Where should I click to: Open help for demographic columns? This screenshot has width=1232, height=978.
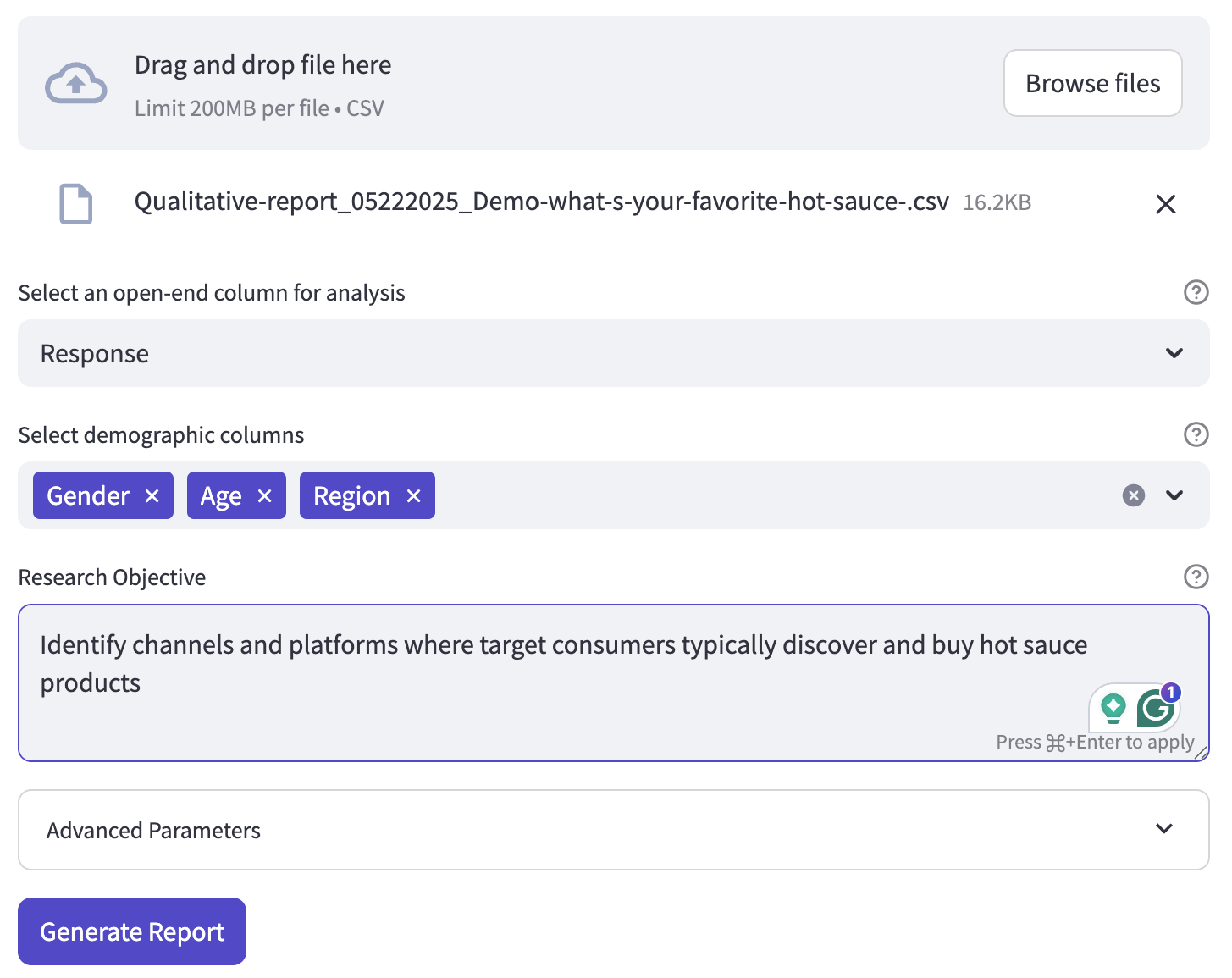click(x=1196, y=434)
